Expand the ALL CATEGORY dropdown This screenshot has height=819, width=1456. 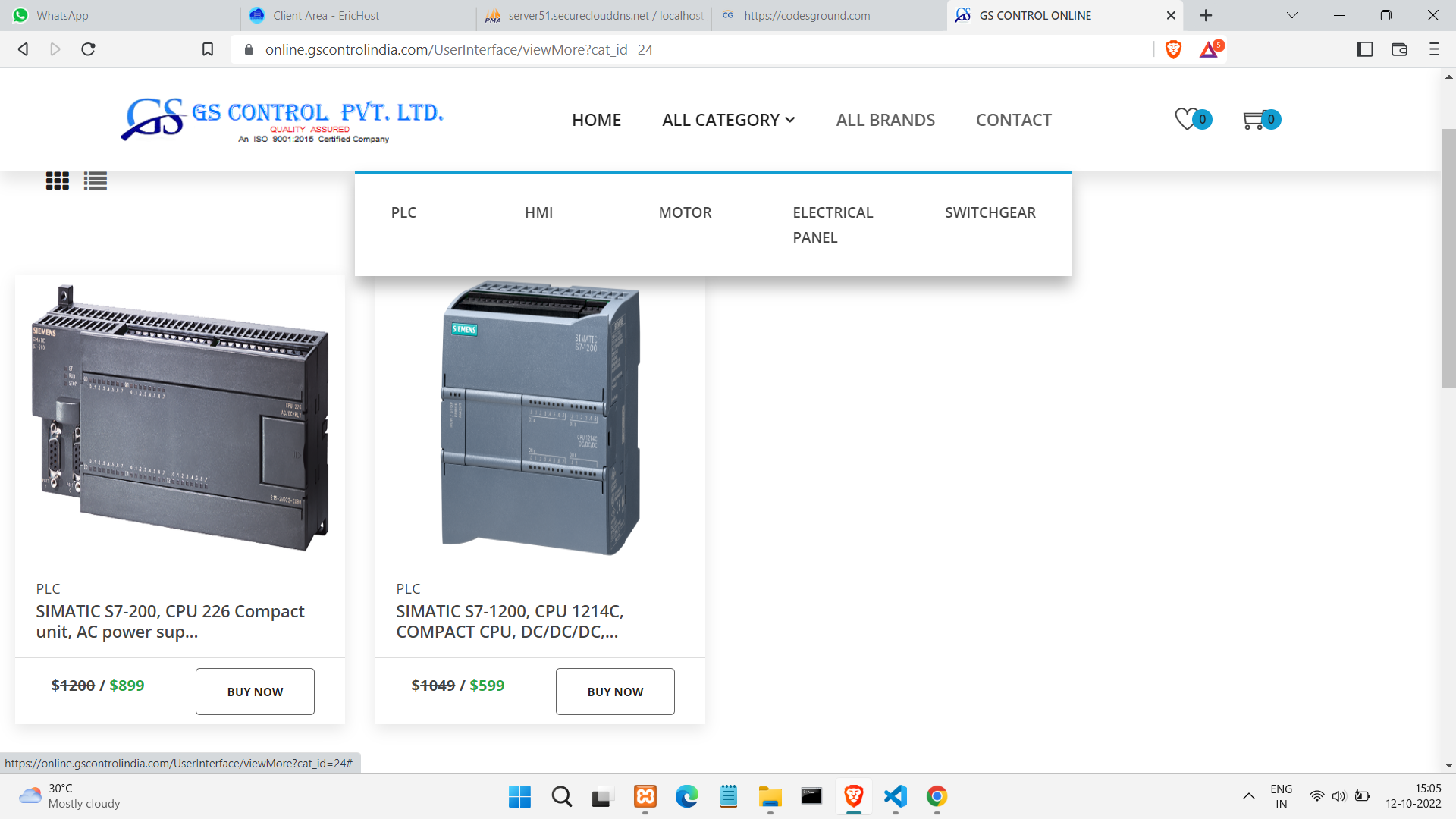pyautogui.click(x=728, y=120)
